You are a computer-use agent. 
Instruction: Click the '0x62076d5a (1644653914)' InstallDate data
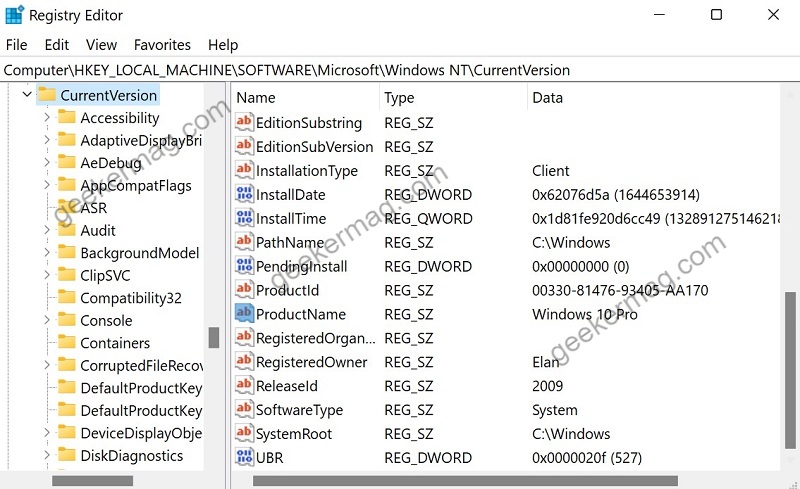[x=616, y=194]
